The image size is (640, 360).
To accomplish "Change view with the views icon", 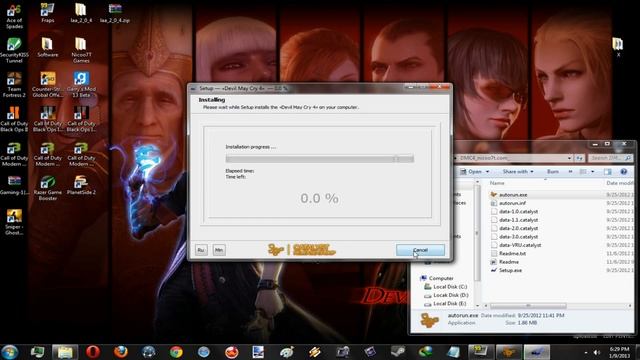I will pyautogui.click(x=583, y=172).
